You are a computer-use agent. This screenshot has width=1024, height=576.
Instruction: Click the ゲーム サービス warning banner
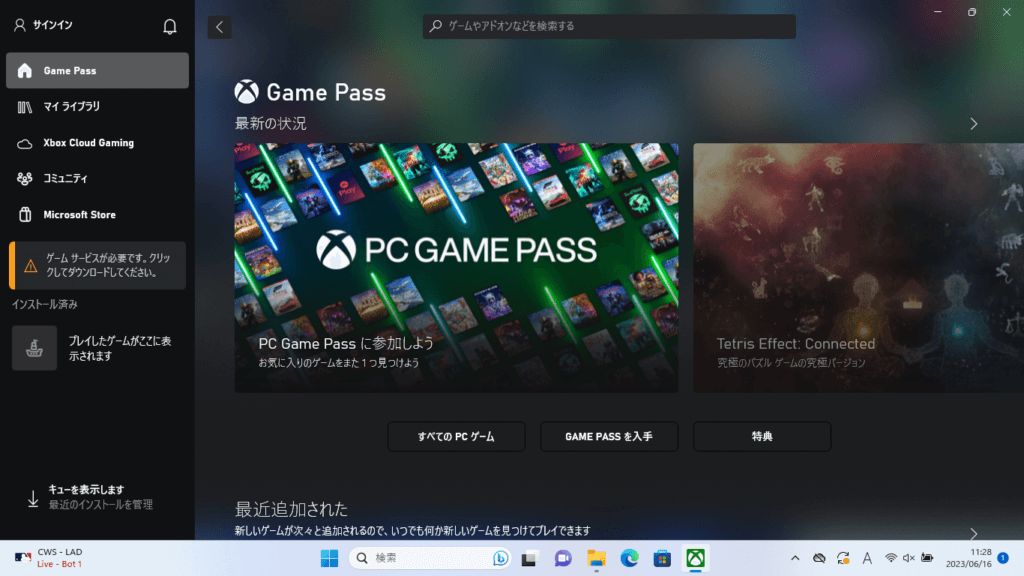coord(97,265)
